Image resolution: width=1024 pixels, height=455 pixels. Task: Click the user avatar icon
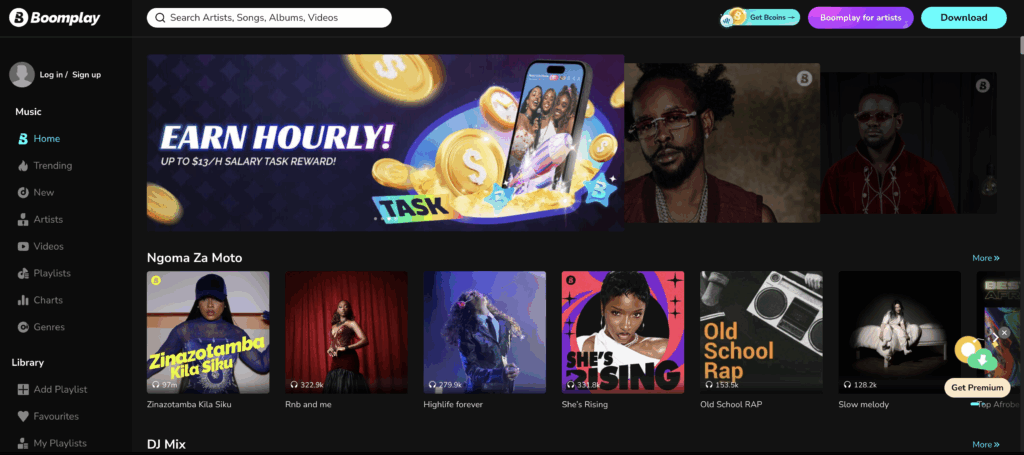pos(22,74)
